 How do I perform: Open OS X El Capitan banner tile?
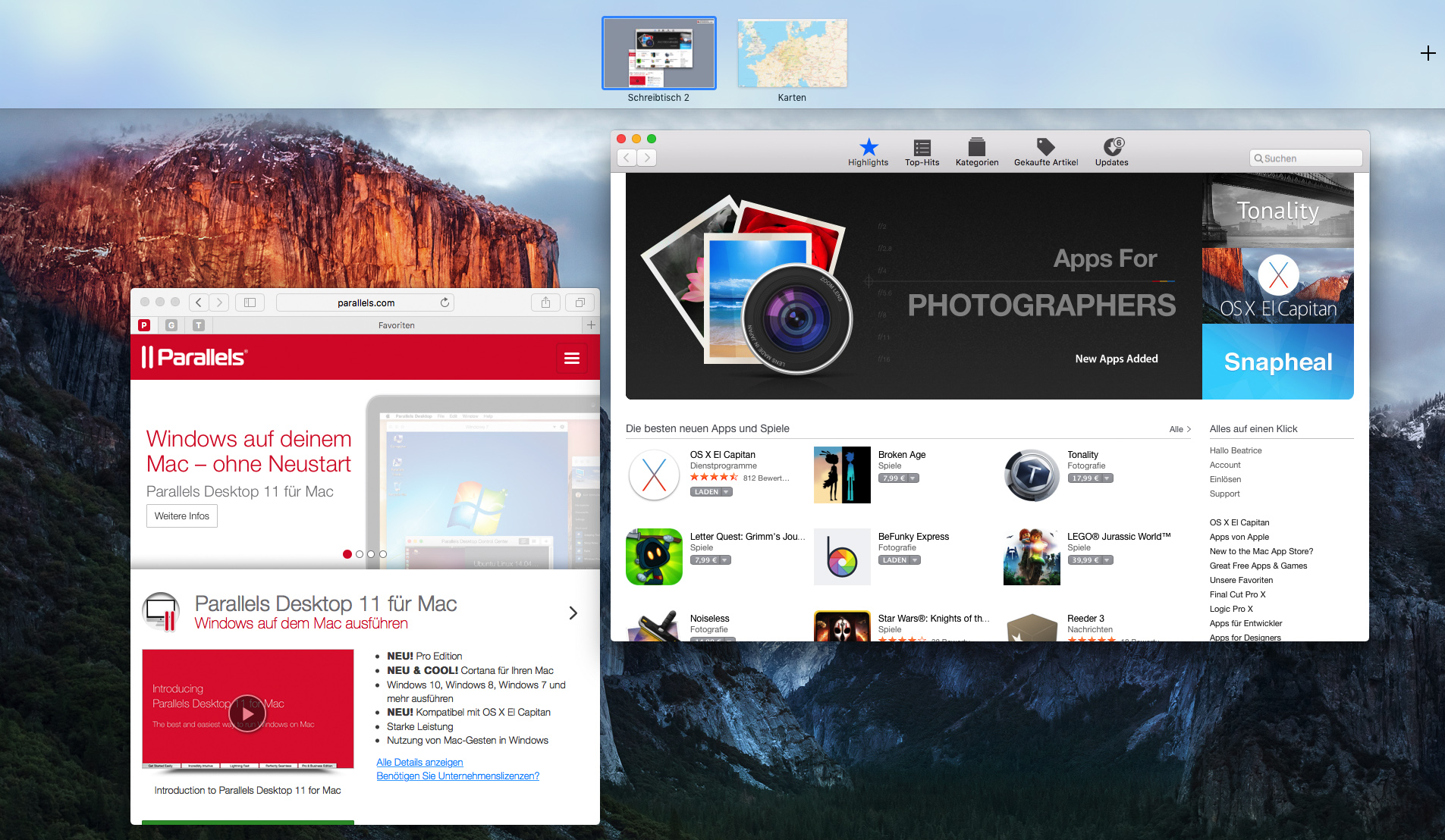click(x=1278, y=286)
